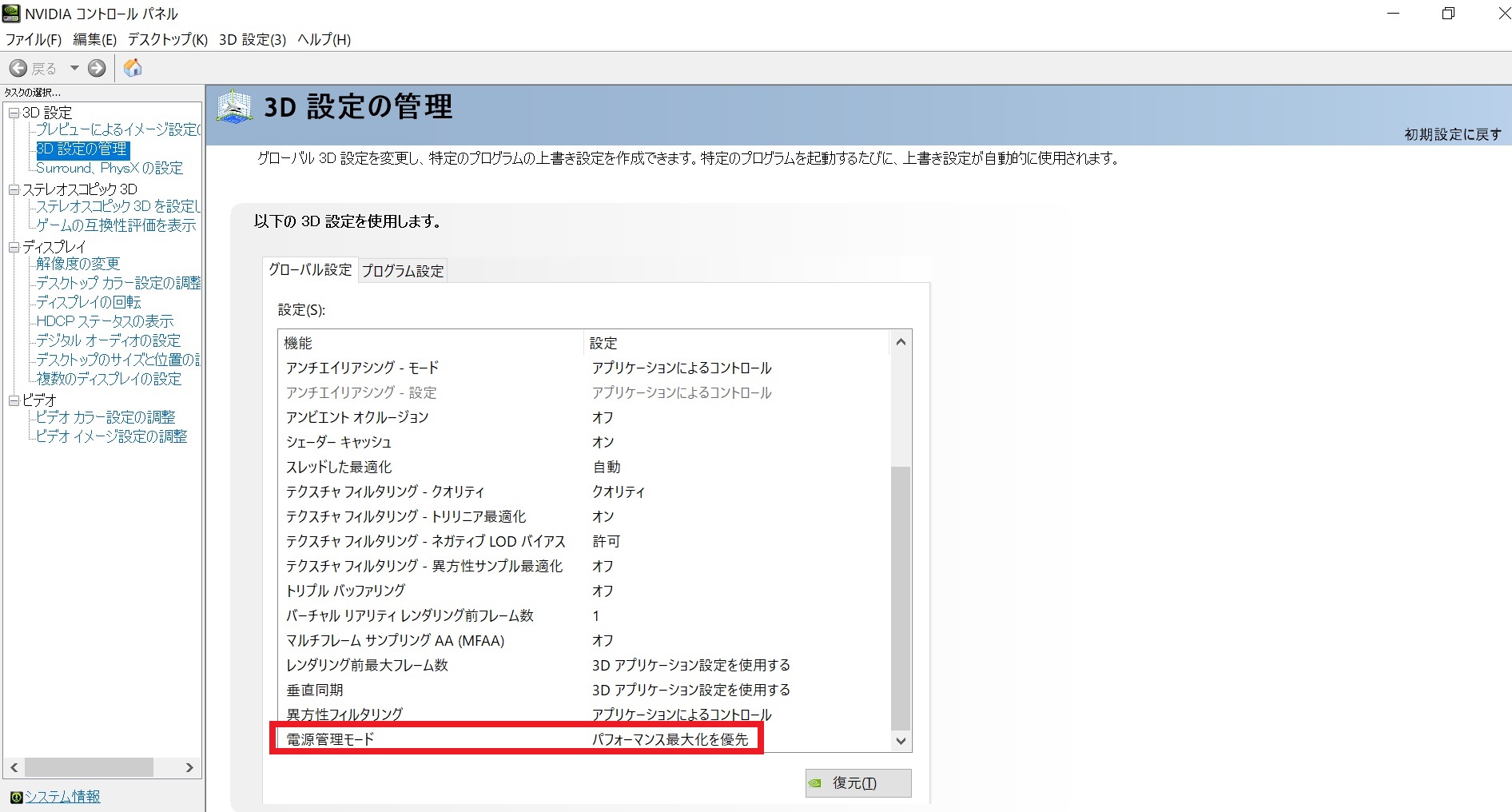
Task: Select テクスチャ フィルタリング - 異方性サンプル最適化 row
Action: [x=584, y=566]
